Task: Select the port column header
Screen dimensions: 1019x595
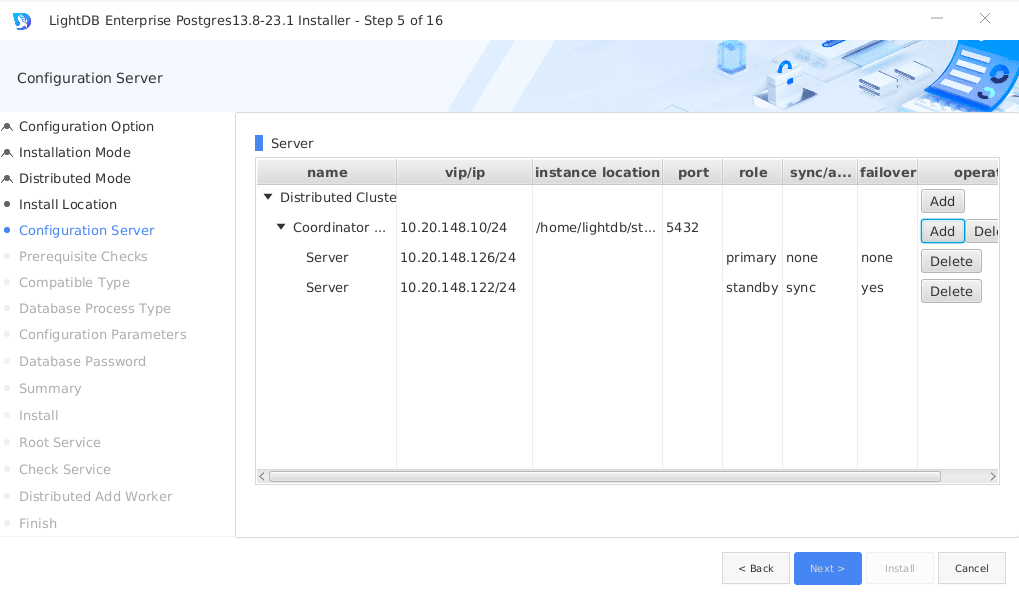Action: (693, 172)
